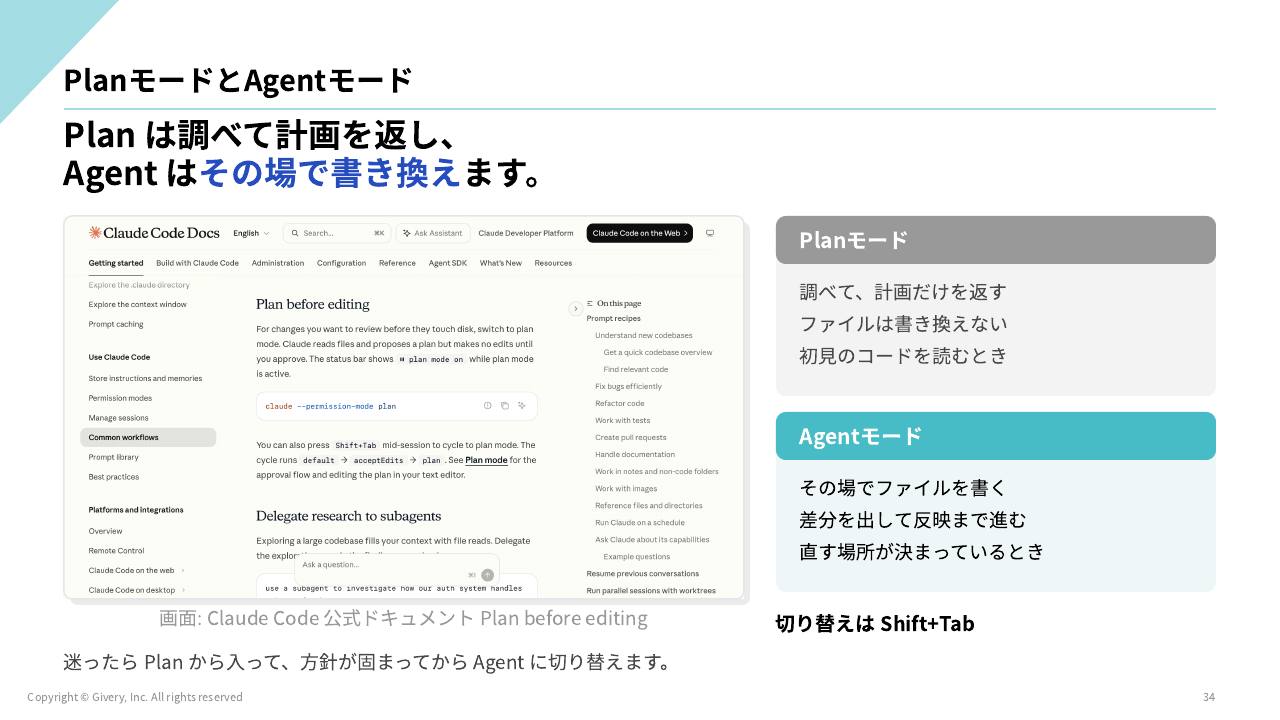Viewport: 1280px width, 720px height.
Task: Jump to Run Claude on a schedule
Action: 640,522
